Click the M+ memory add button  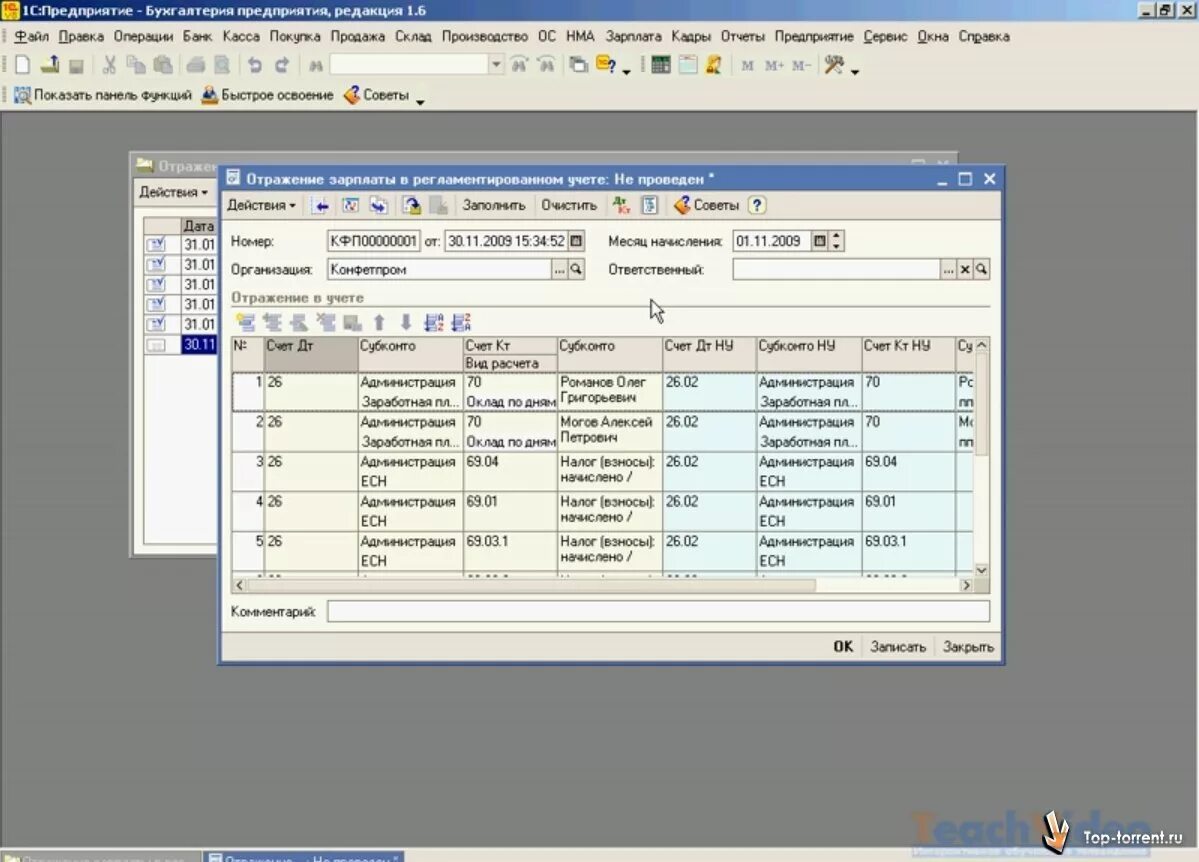pos(774,66)
